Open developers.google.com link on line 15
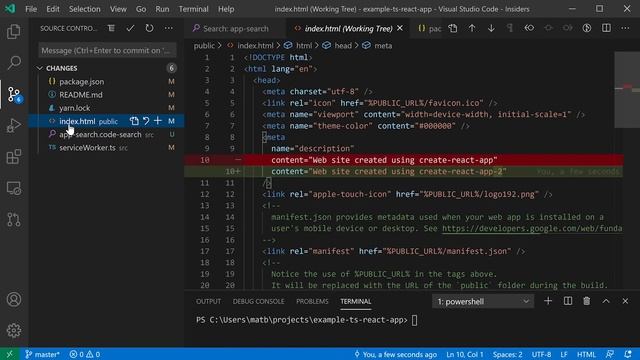Image resolution: width=640 pixels, height=360 pixels. (x=532, y=229)
